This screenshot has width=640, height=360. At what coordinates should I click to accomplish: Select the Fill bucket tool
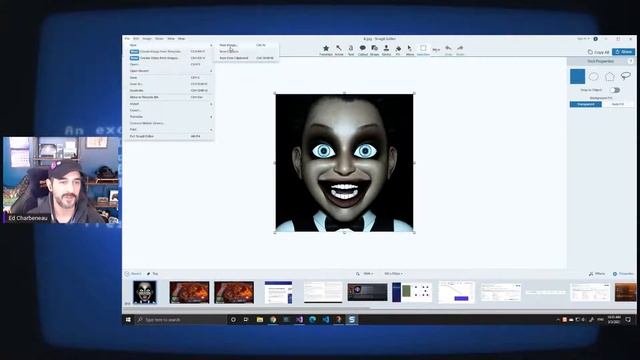point(398,50)
